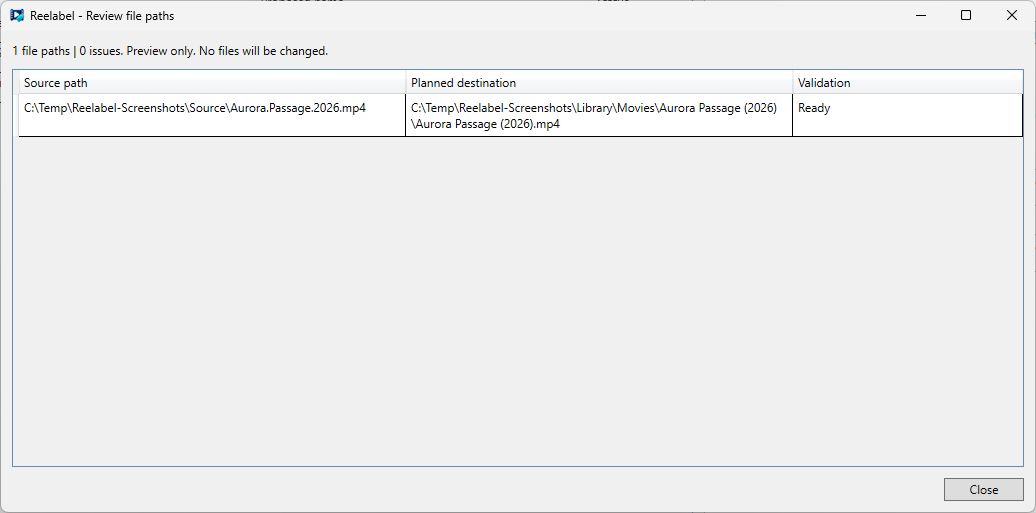The image size is (1036, 513).
Task: Minimize the Reelabel window
Action: (x=920, y=15)
